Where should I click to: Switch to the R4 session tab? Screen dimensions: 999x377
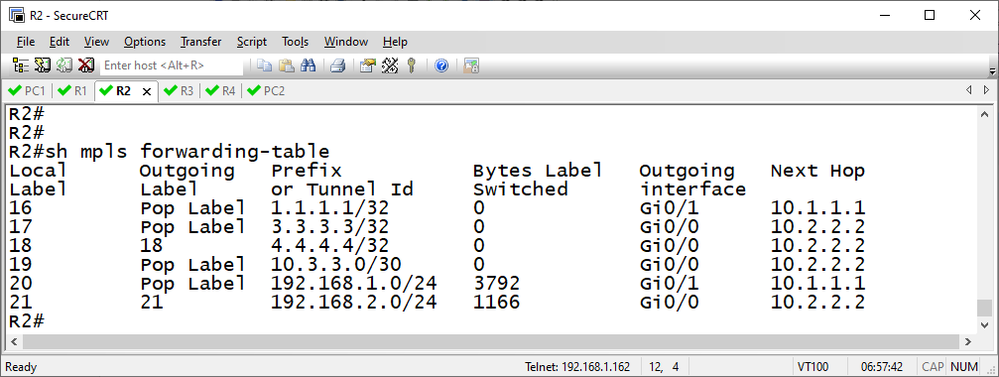(x=220, y=91)
